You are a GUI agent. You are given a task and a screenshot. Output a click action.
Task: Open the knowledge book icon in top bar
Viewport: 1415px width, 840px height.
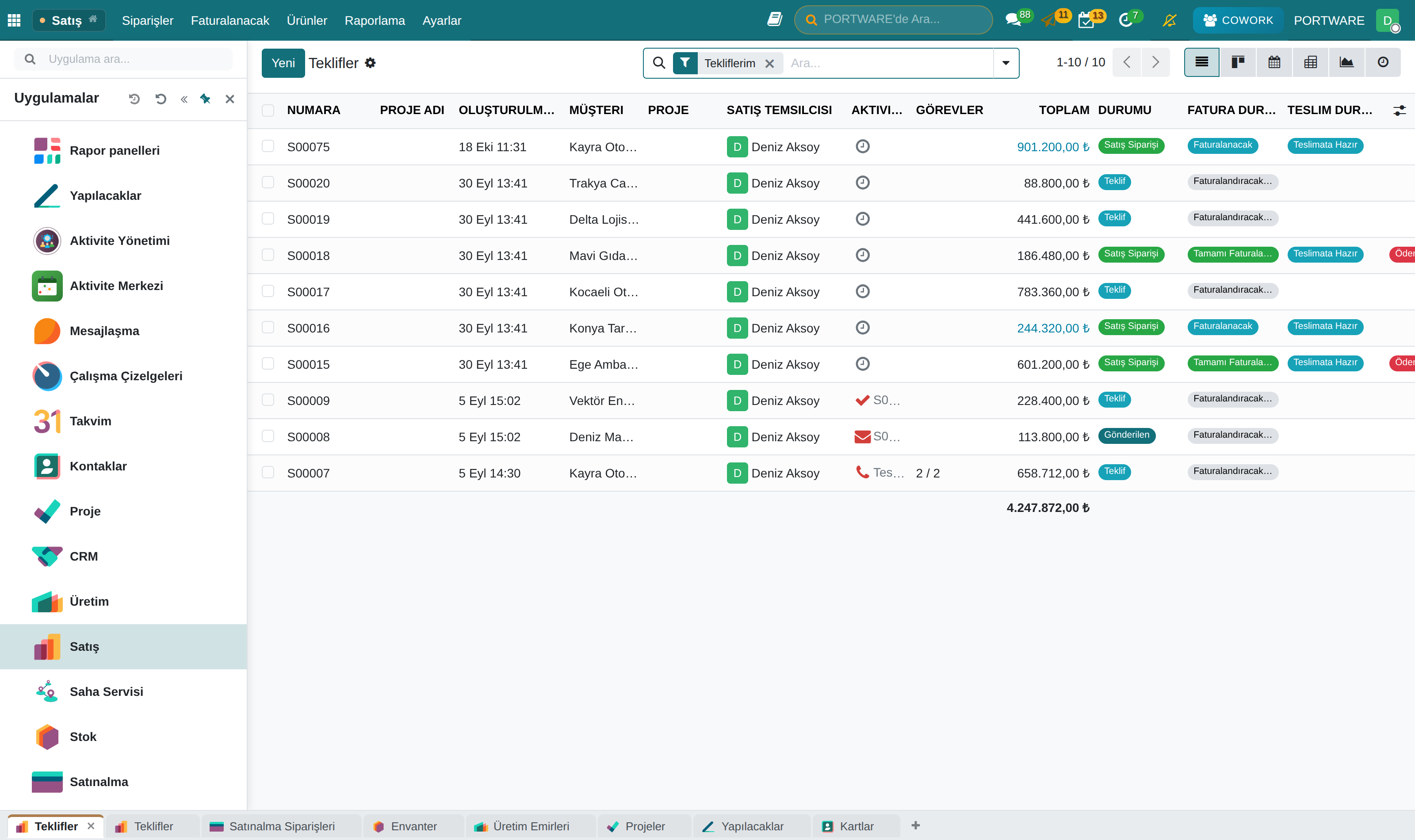[774, 19]
